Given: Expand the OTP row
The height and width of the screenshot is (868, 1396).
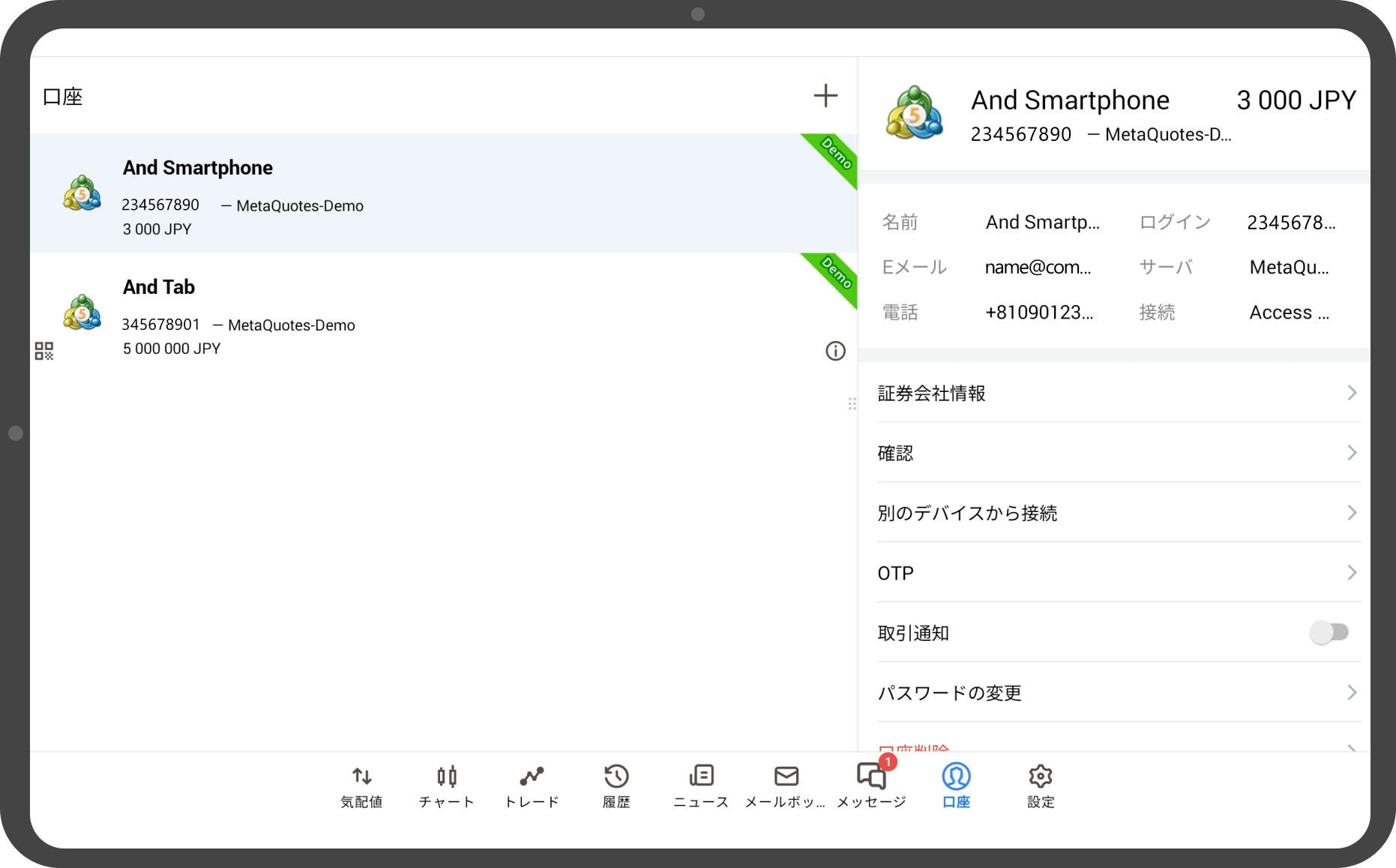Looking at the screenshot, I should (1117, 573).
